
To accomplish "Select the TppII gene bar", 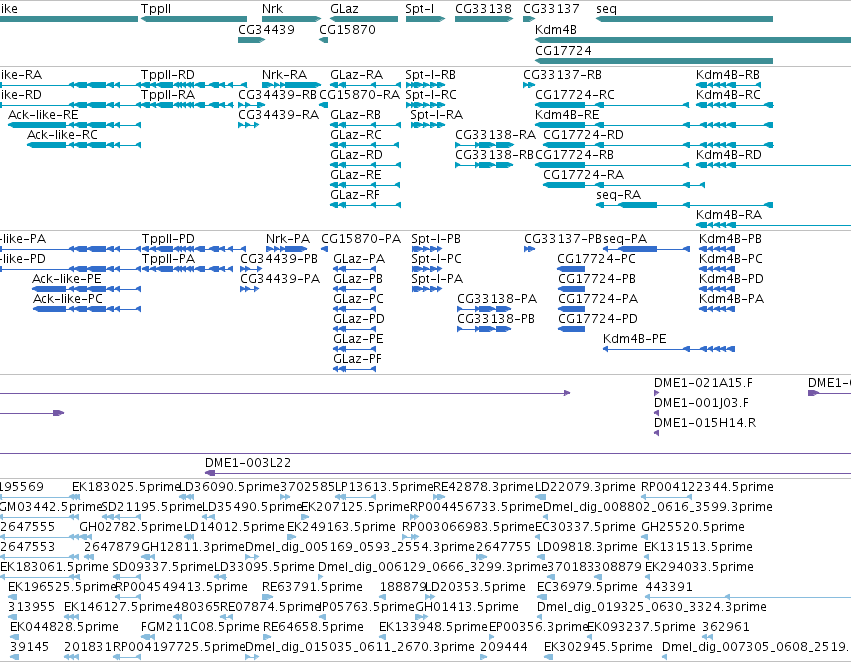I will tap(194, 19).
